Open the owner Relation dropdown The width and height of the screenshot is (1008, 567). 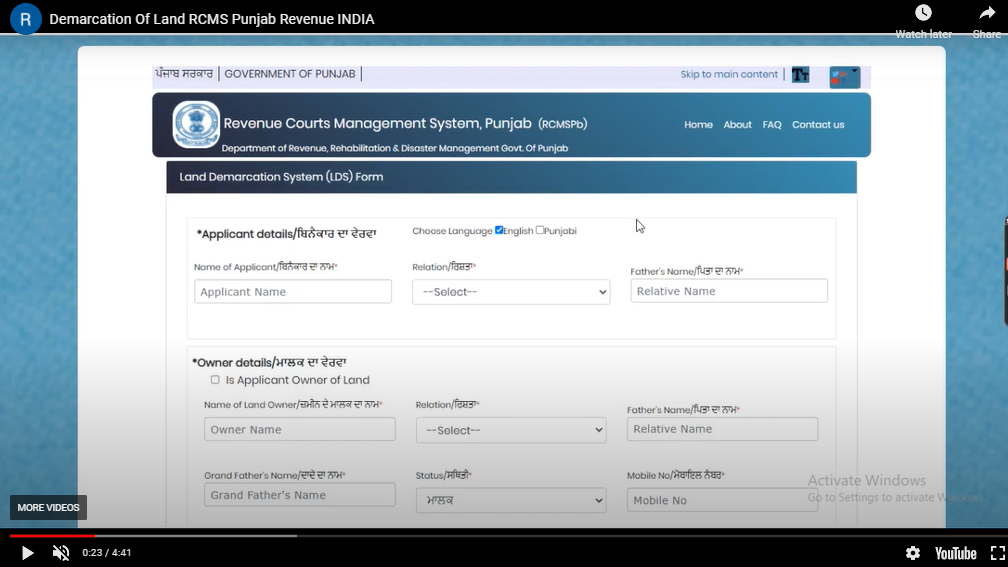pyautogui.click(x=511, y=430)
